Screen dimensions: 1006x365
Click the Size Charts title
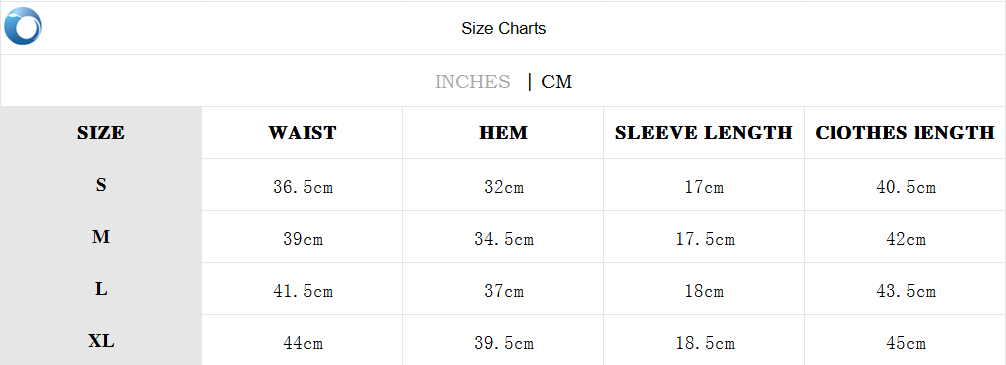click(x=504, y=28)
